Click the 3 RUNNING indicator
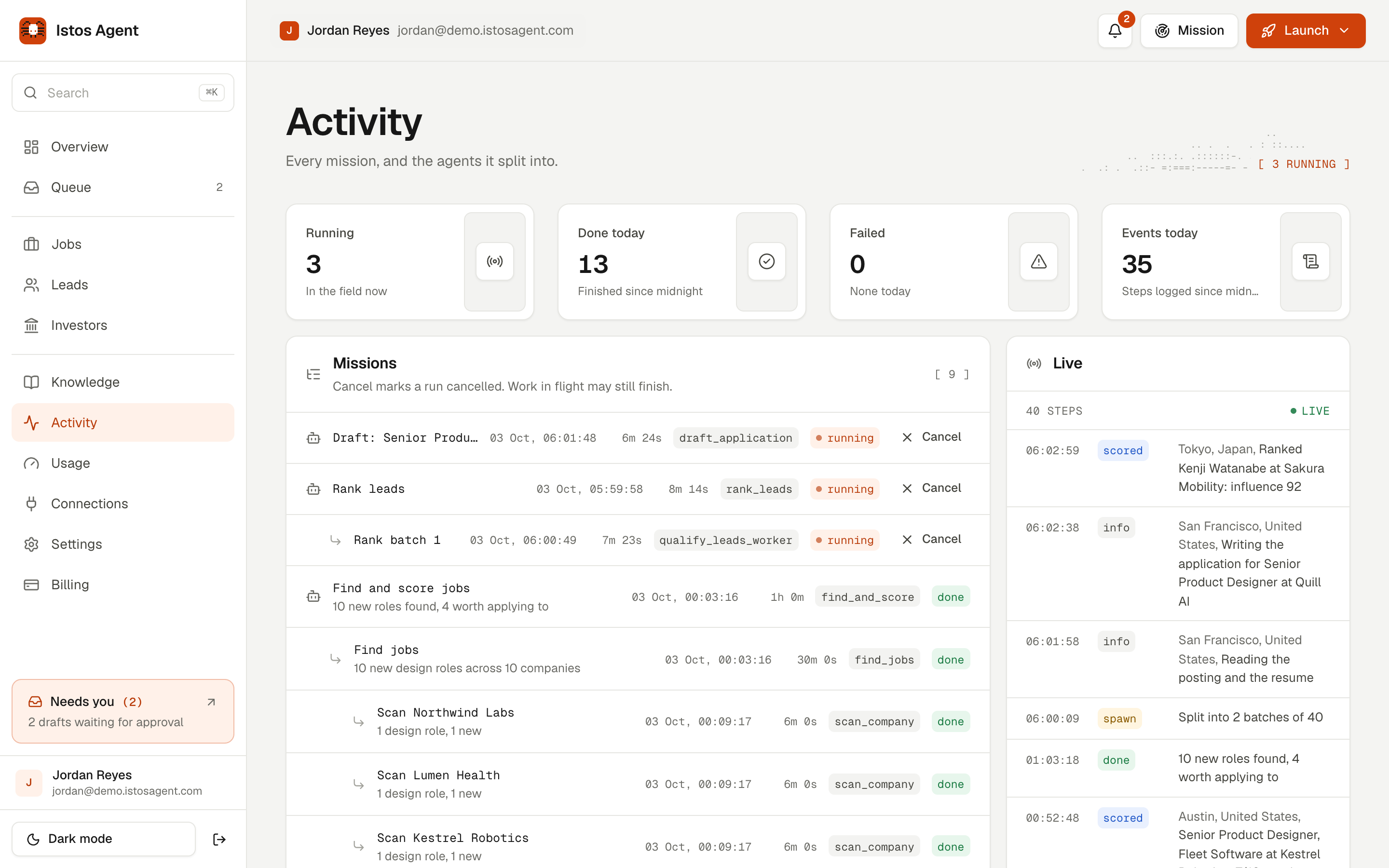 click(1303, 164)
